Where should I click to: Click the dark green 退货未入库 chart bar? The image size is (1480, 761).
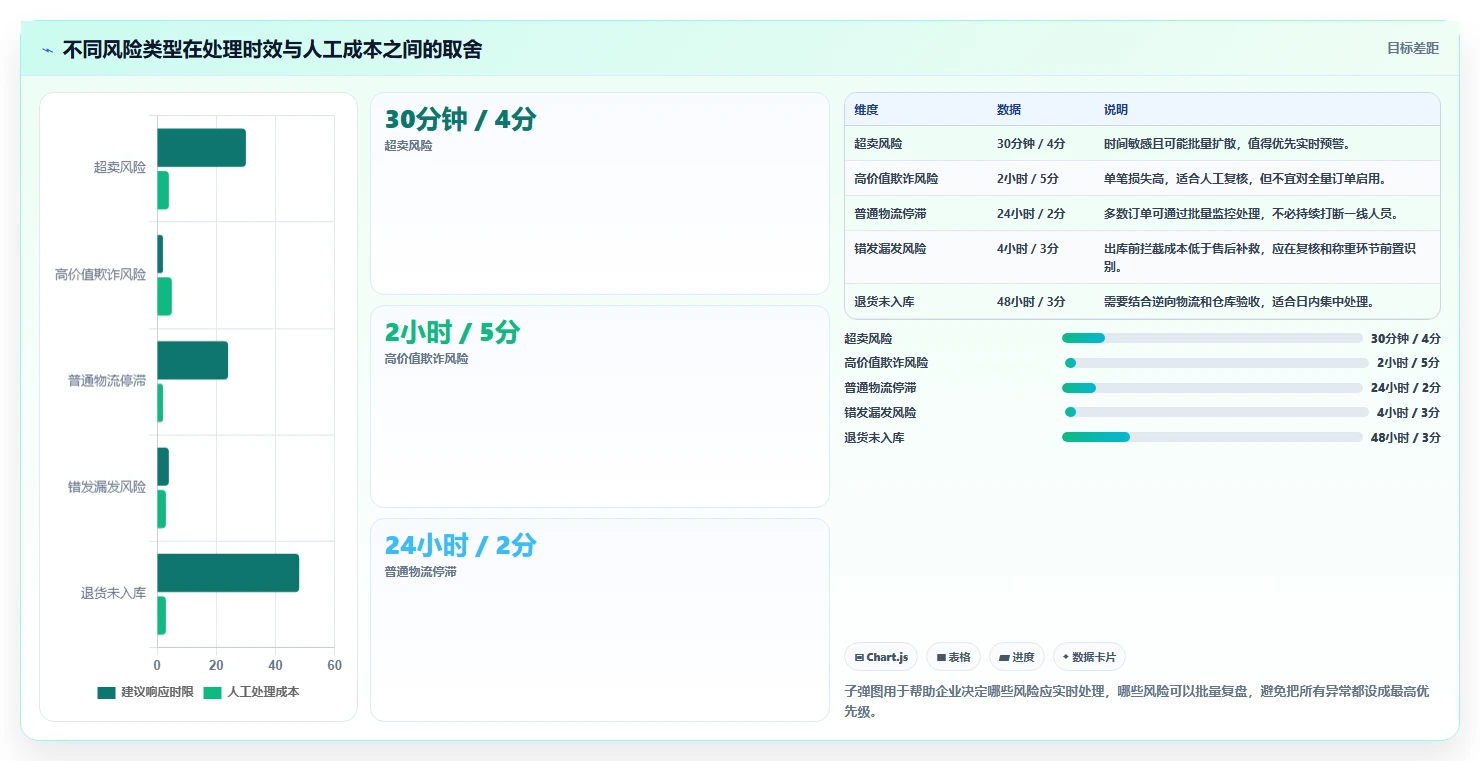228,573
